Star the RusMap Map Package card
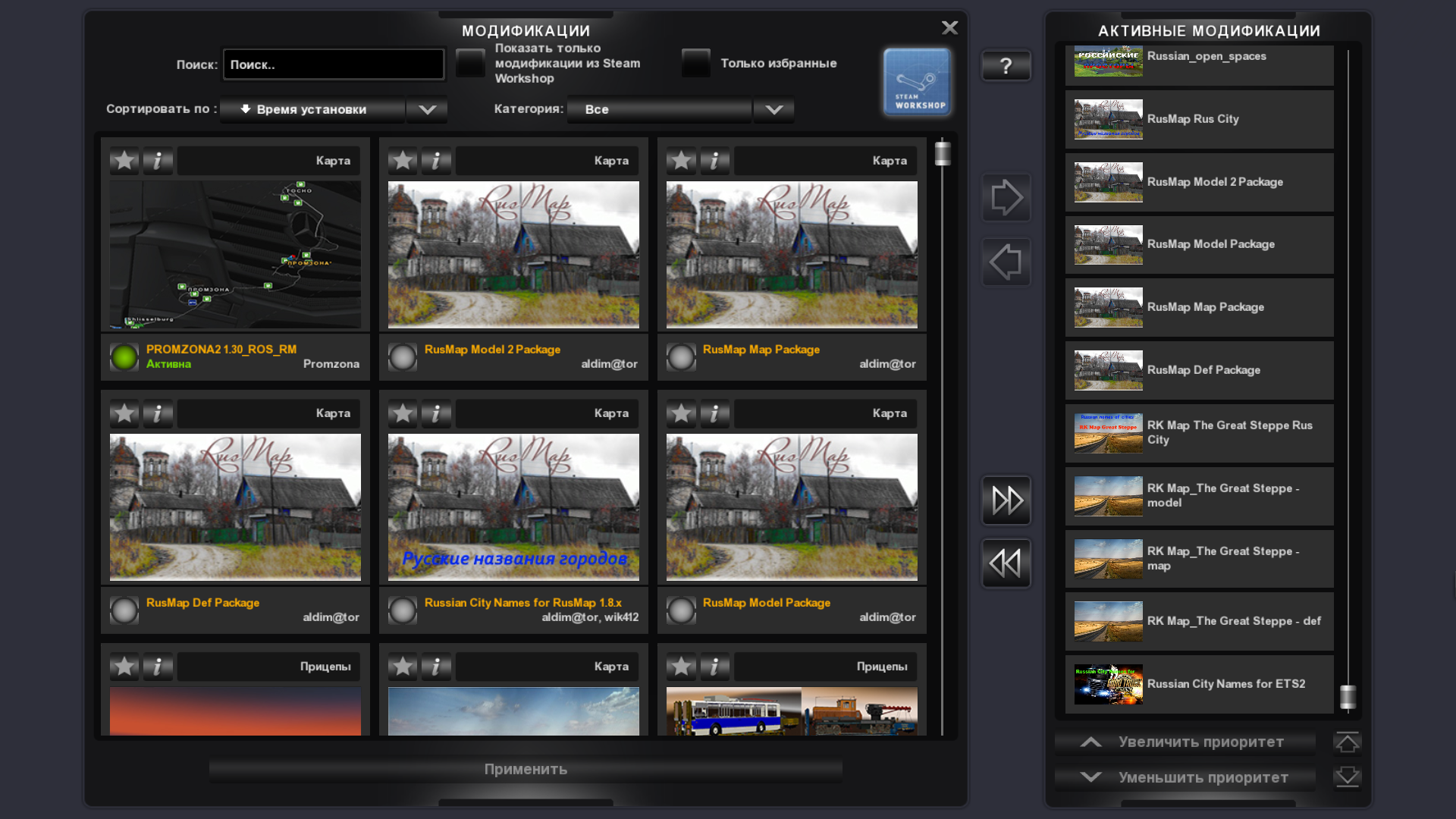This screenshot has height=819, width=1456. point(681,161)
